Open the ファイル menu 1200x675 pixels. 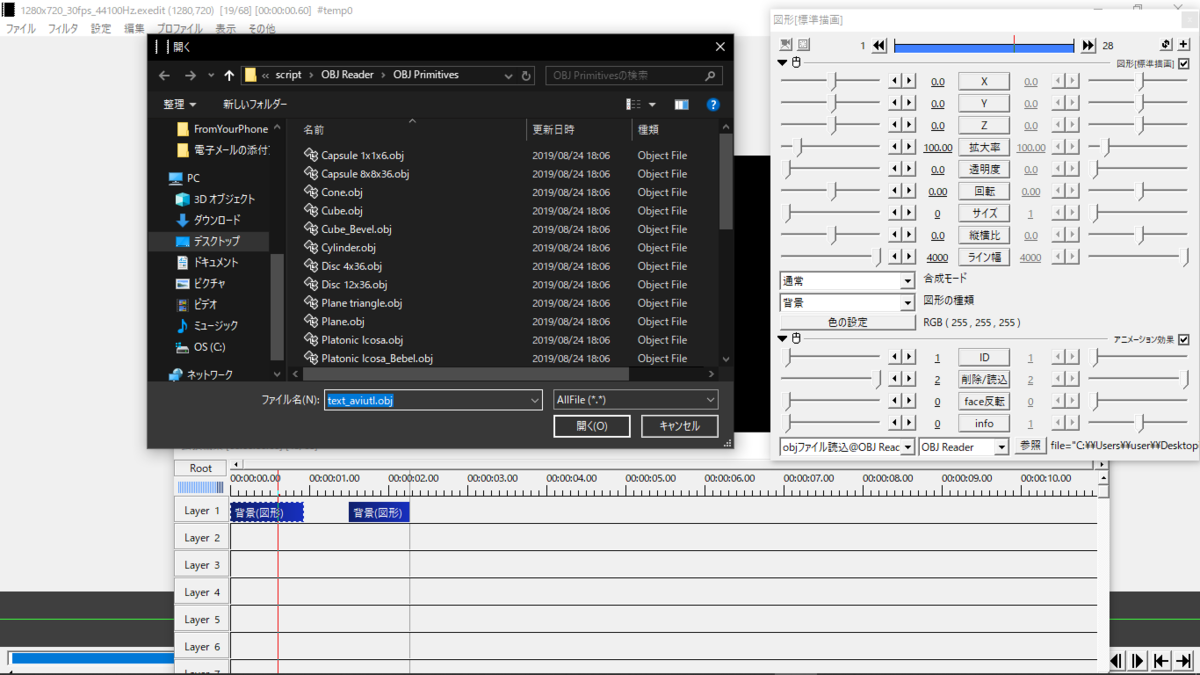[x=21, y=29]
